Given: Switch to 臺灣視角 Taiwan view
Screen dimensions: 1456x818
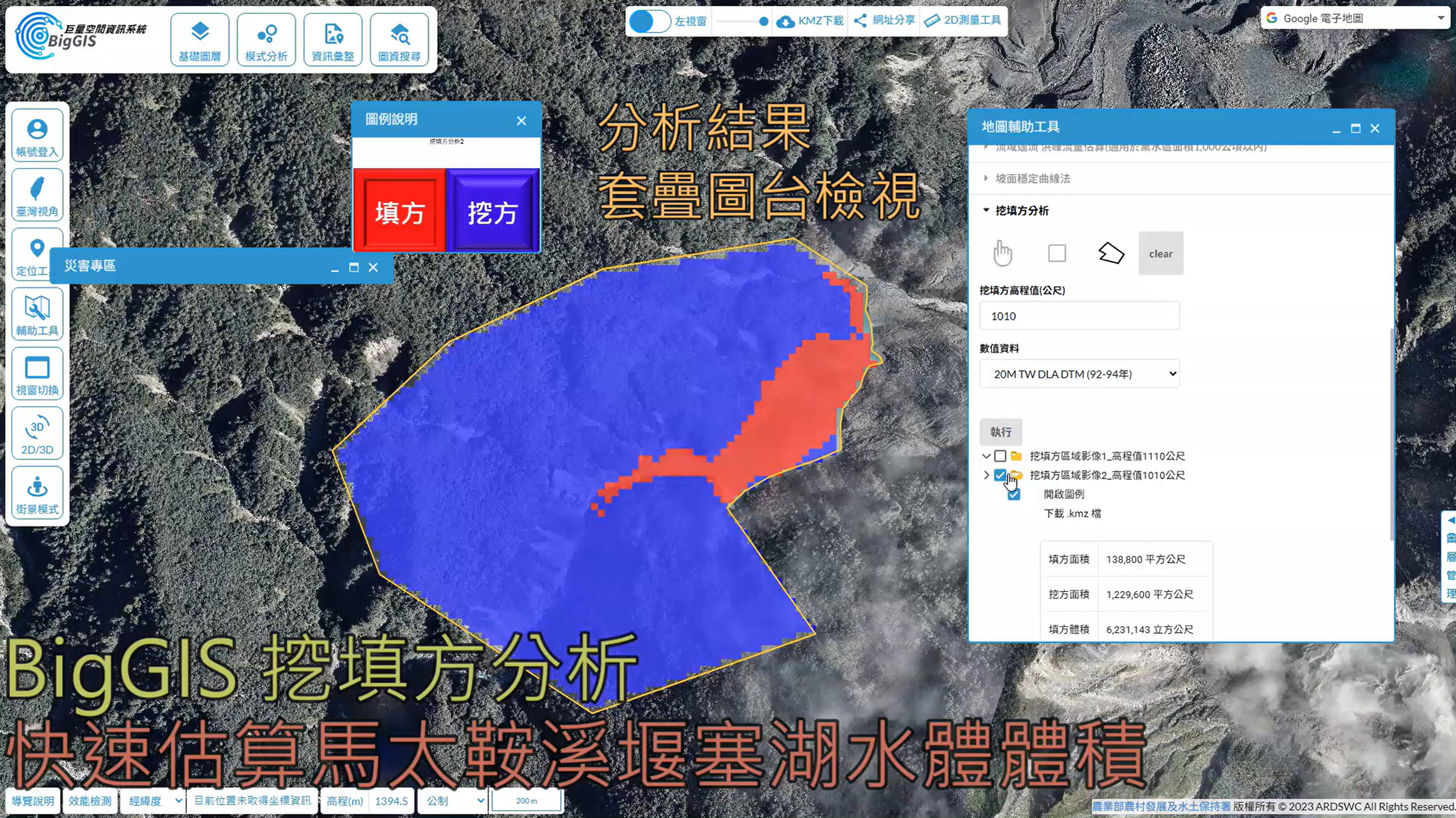Looking at the screenshot, I should pos(37,196).
